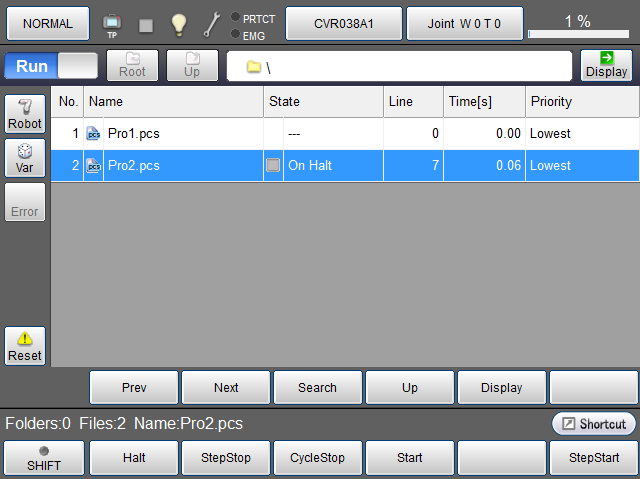
Task: Open the Joint W0 T0 selector
Action: [x=464, y=23]
